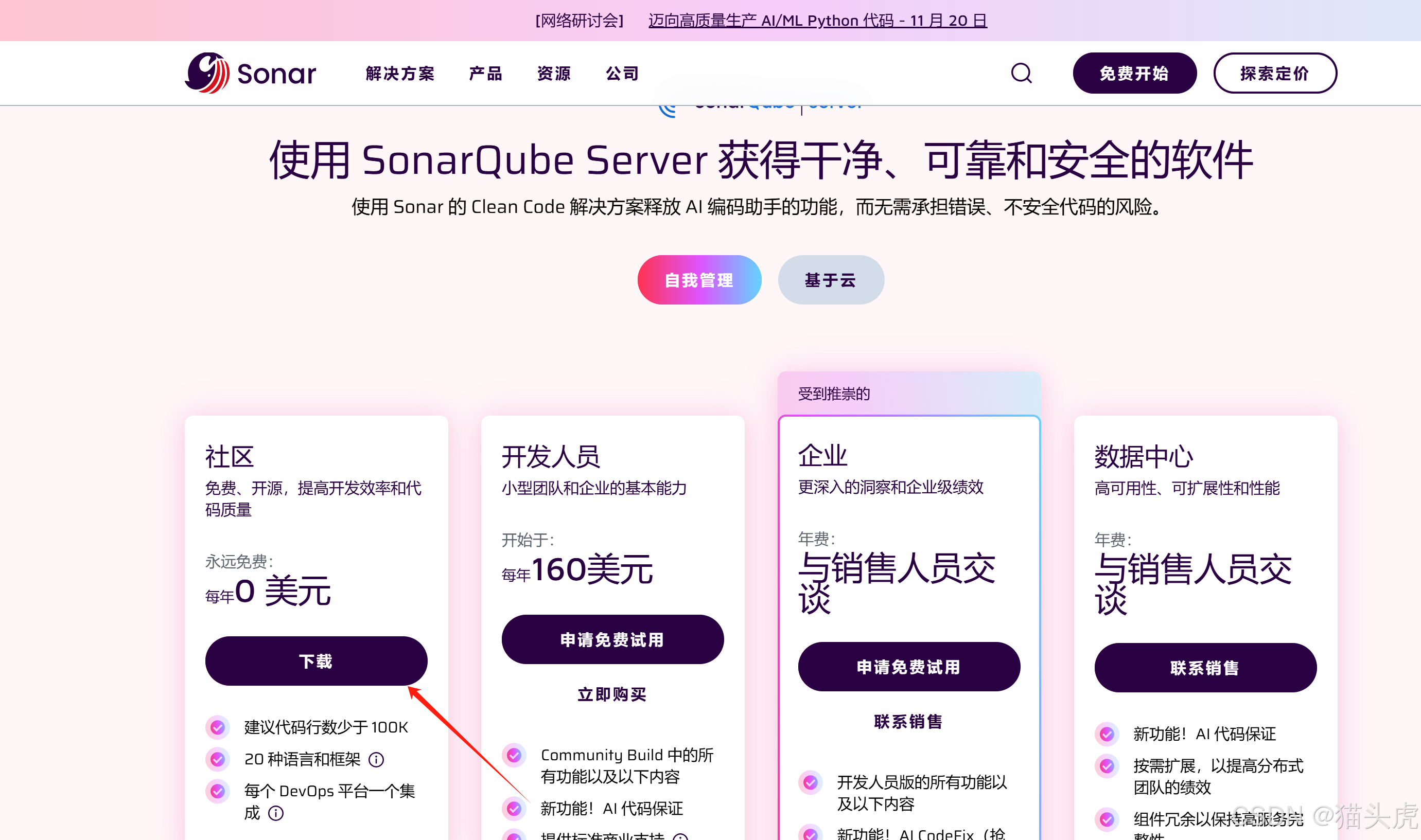Click the checkmark beside 建议代码行数少于 100K

[218, 727]
